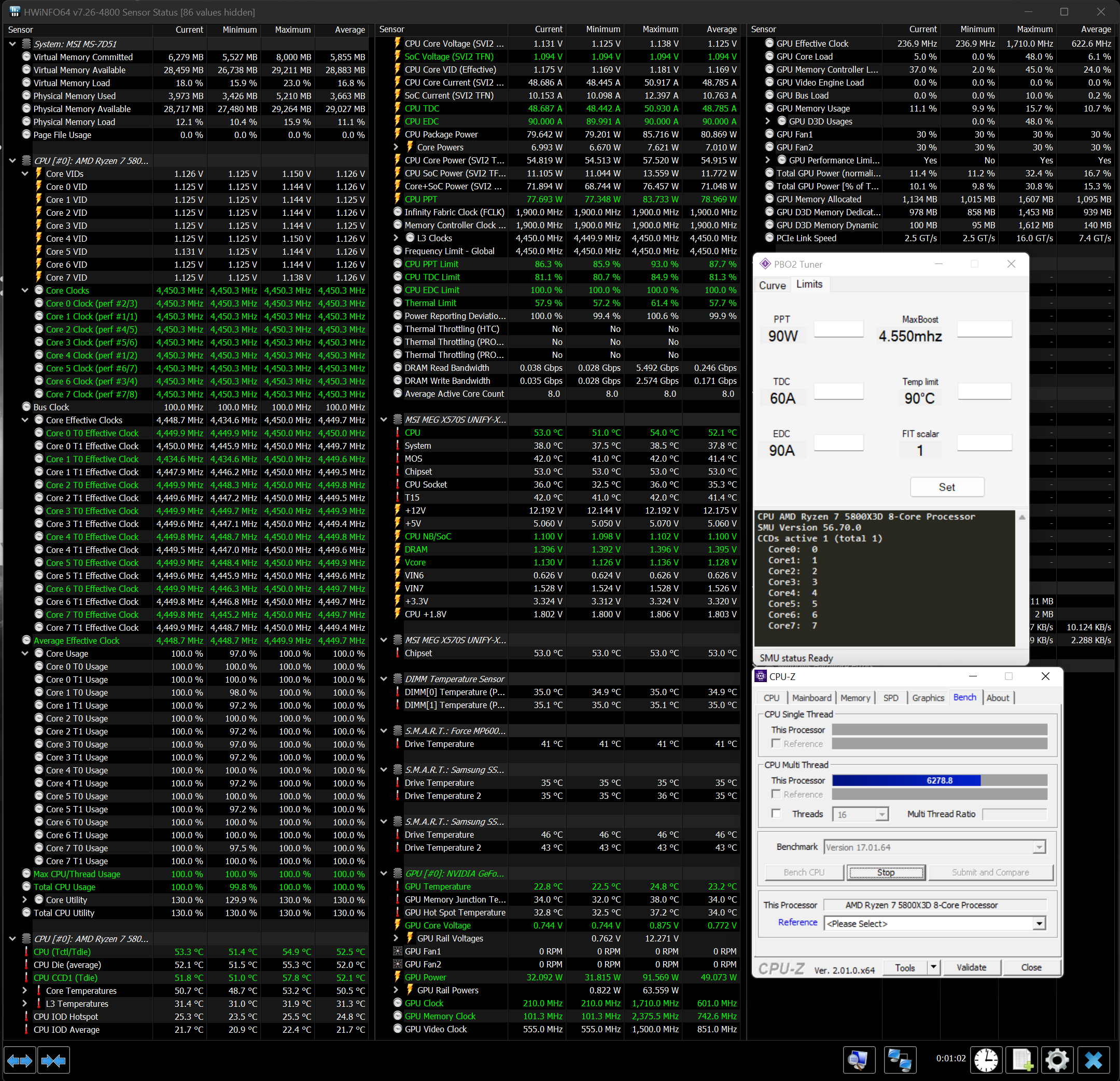Open the Memory tab in CPU-Z

(x=855, y=698)
